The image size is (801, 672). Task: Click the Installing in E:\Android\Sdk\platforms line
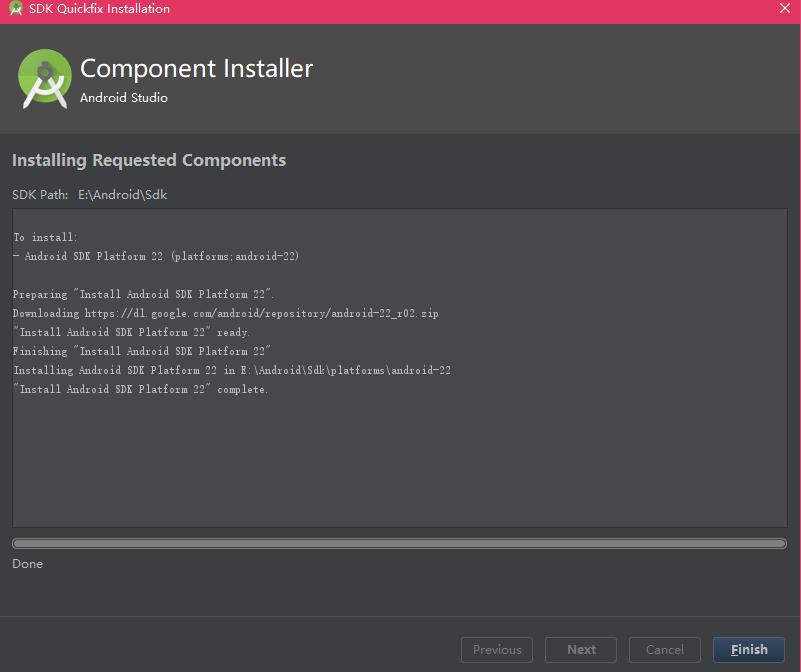(232, 370)
